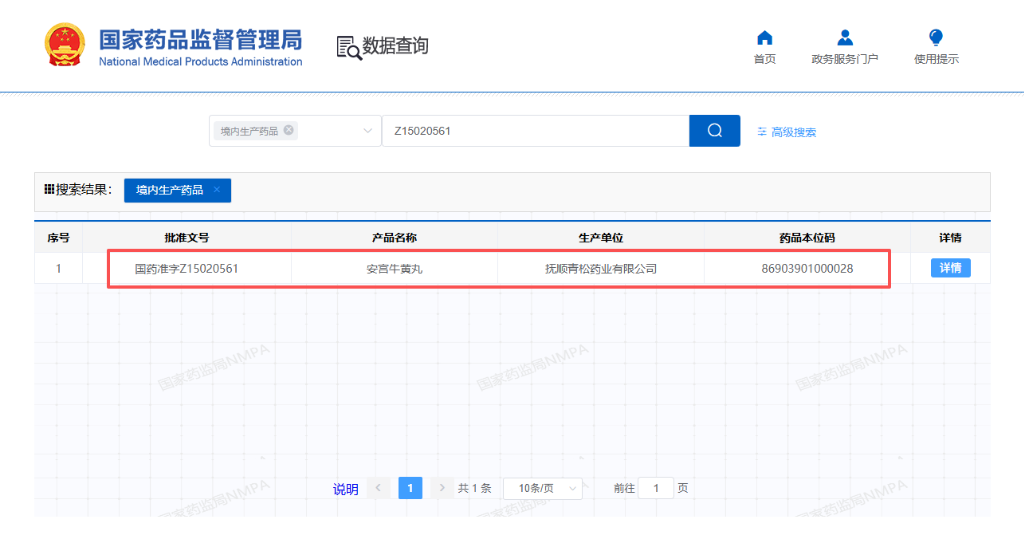This screenshot has width=1024, height=538.
Task: Expand the drug category dropdown arrow
Action: [x=365, y=131]
